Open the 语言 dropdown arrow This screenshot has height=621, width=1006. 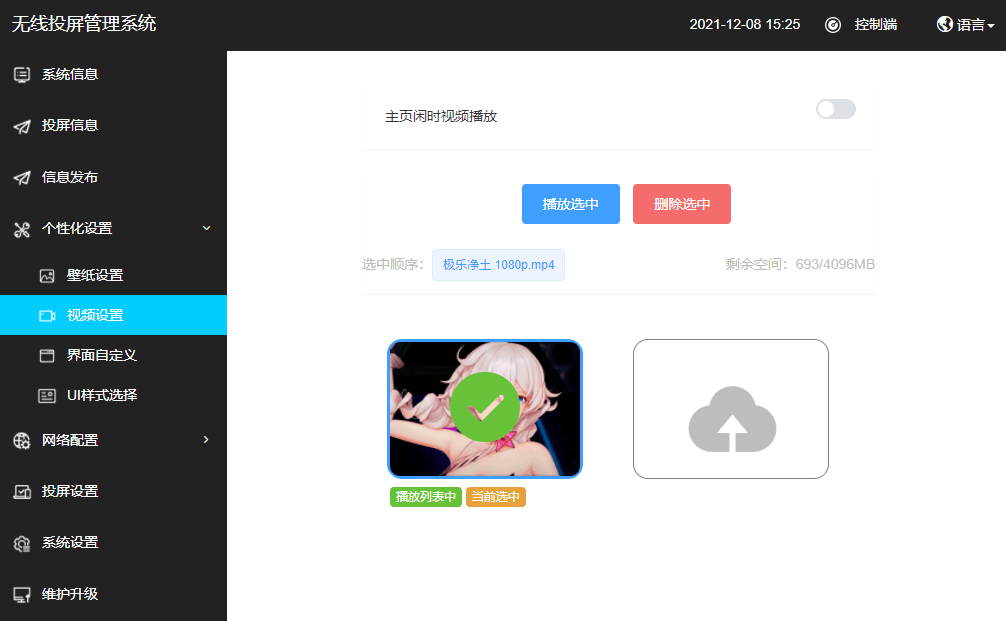[991, 26]
